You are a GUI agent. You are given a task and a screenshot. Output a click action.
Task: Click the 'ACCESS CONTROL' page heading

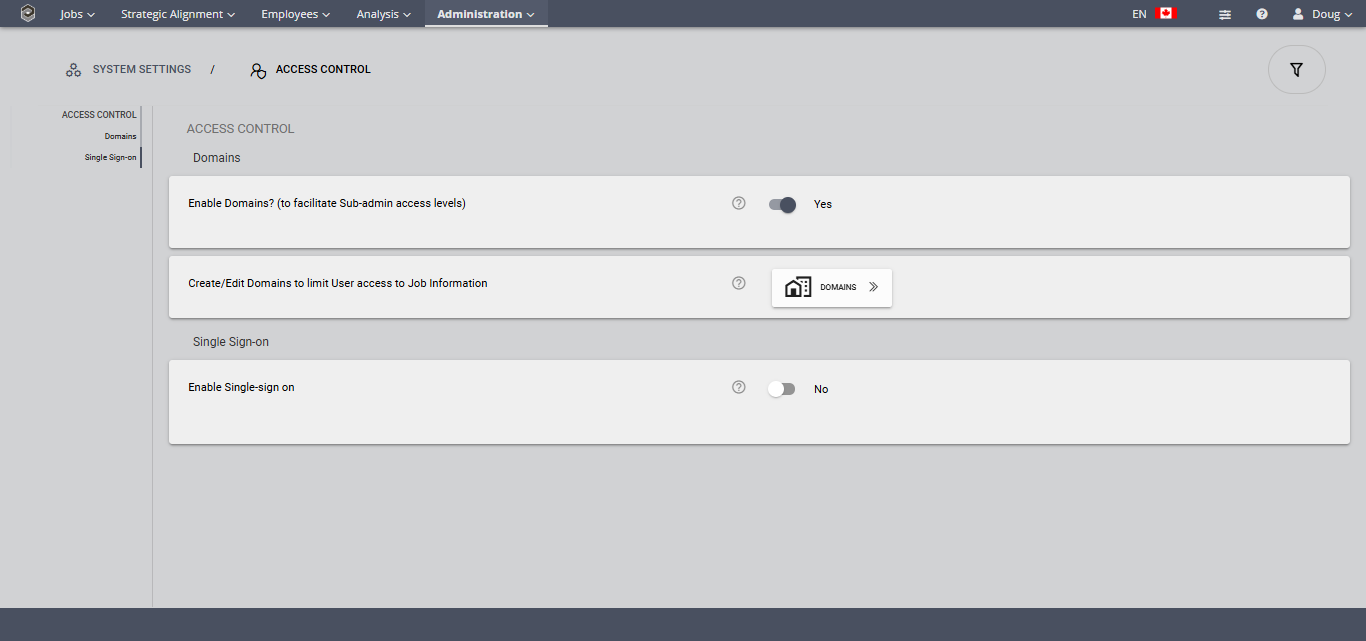click(x=240, y=129)
